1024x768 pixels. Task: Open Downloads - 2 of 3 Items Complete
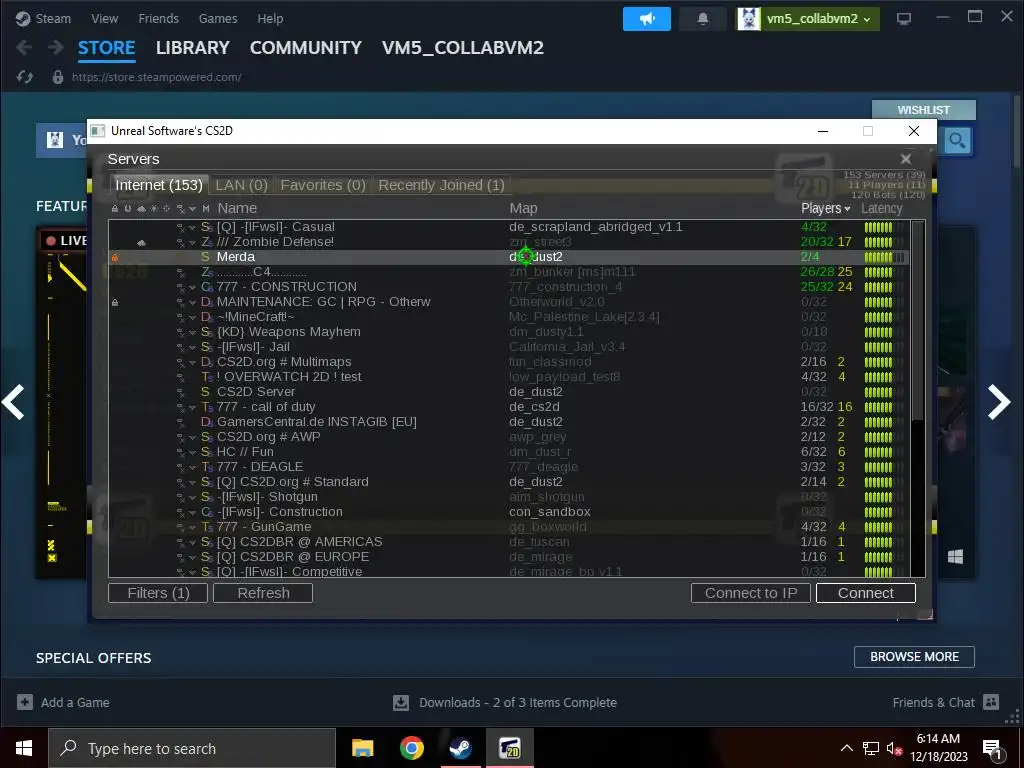(505, 703)
